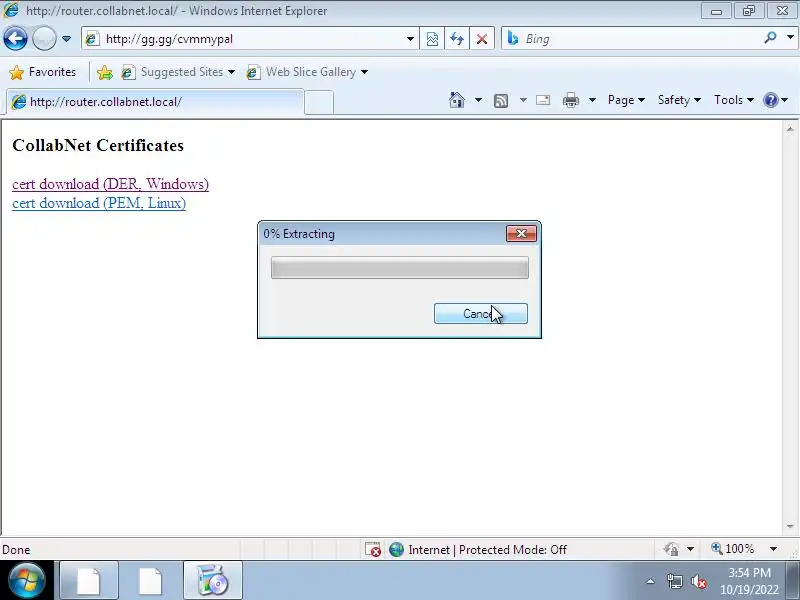Click the Home page icon
This screenshot has width=800, height=600.
click(x=457, y=100)
